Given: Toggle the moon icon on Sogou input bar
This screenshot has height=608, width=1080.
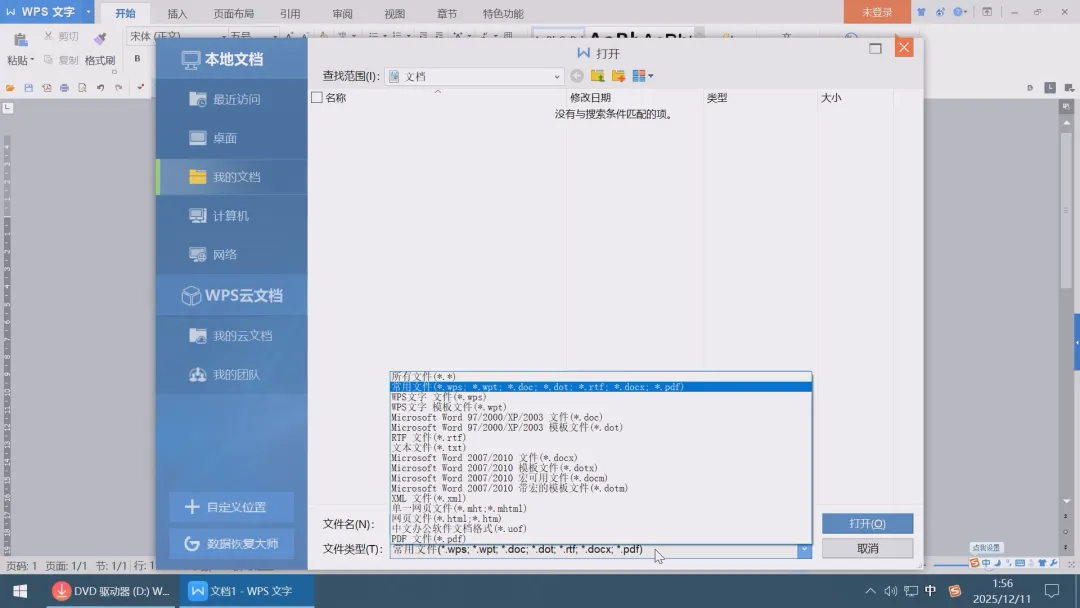Looking at the screenshot, I should [x=997, y=563].
